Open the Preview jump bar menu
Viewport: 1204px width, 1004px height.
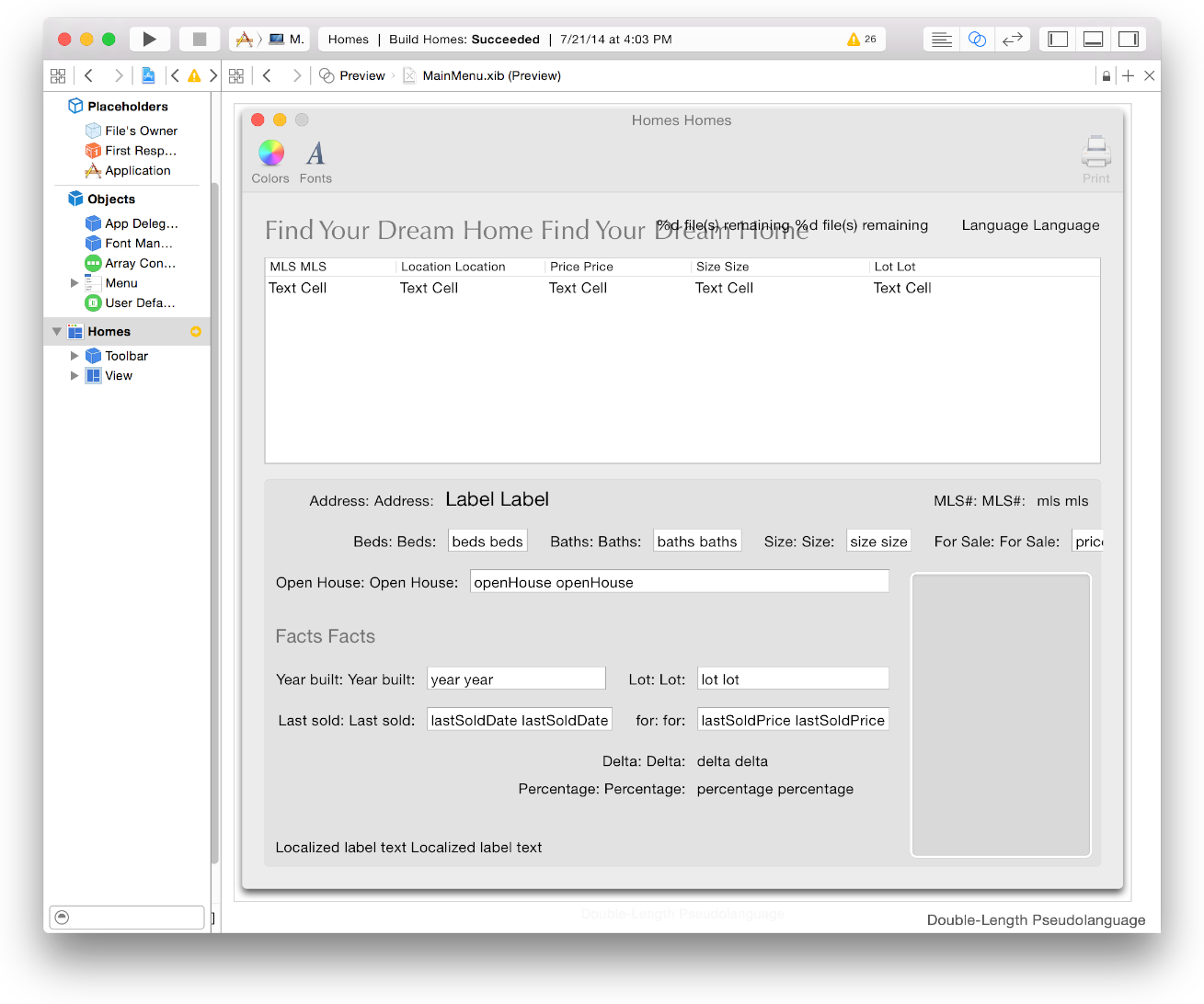click(353, 76)
